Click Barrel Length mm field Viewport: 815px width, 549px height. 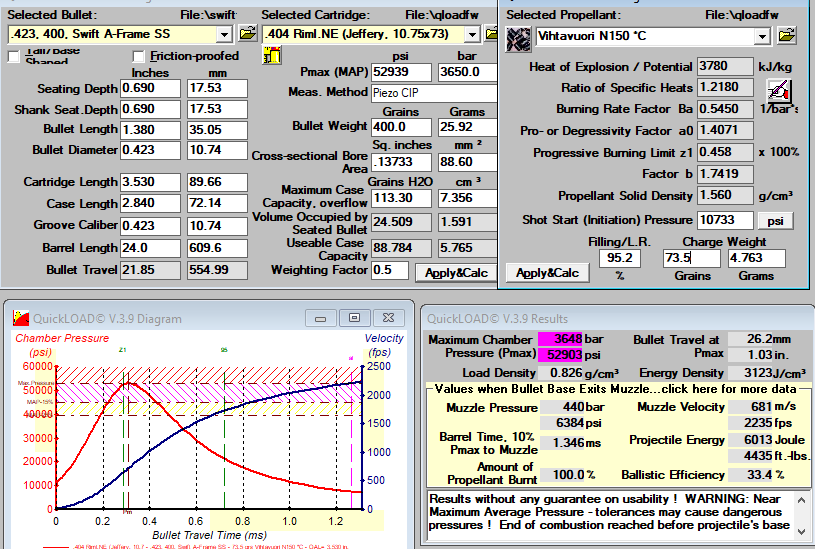[217, 248]
